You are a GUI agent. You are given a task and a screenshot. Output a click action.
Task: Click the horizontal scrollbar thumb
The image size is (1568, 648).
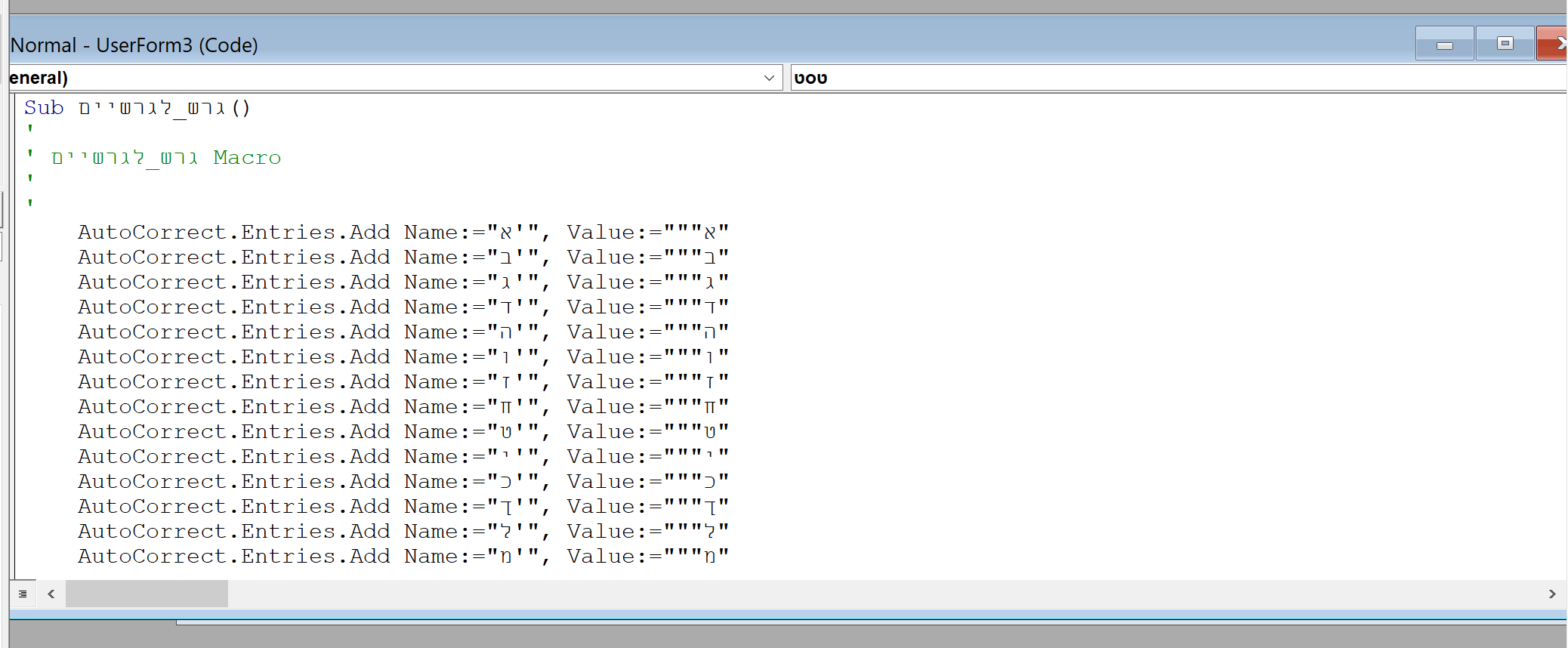click(147, 594)
